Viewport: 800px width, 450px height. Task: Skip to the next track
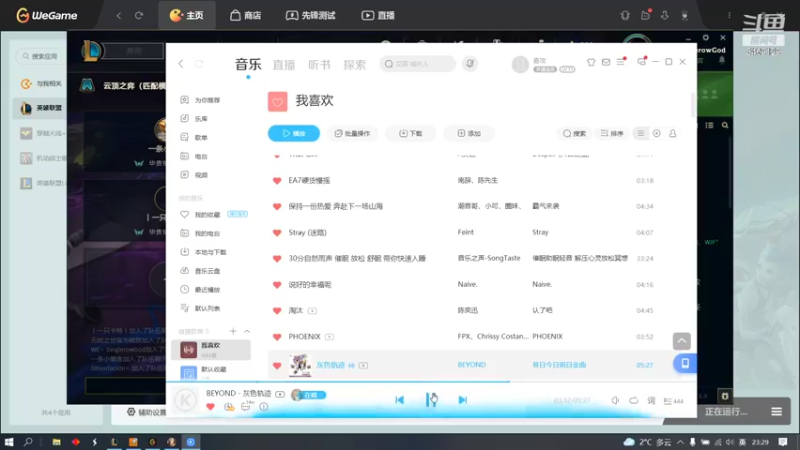tap(462, 400)
